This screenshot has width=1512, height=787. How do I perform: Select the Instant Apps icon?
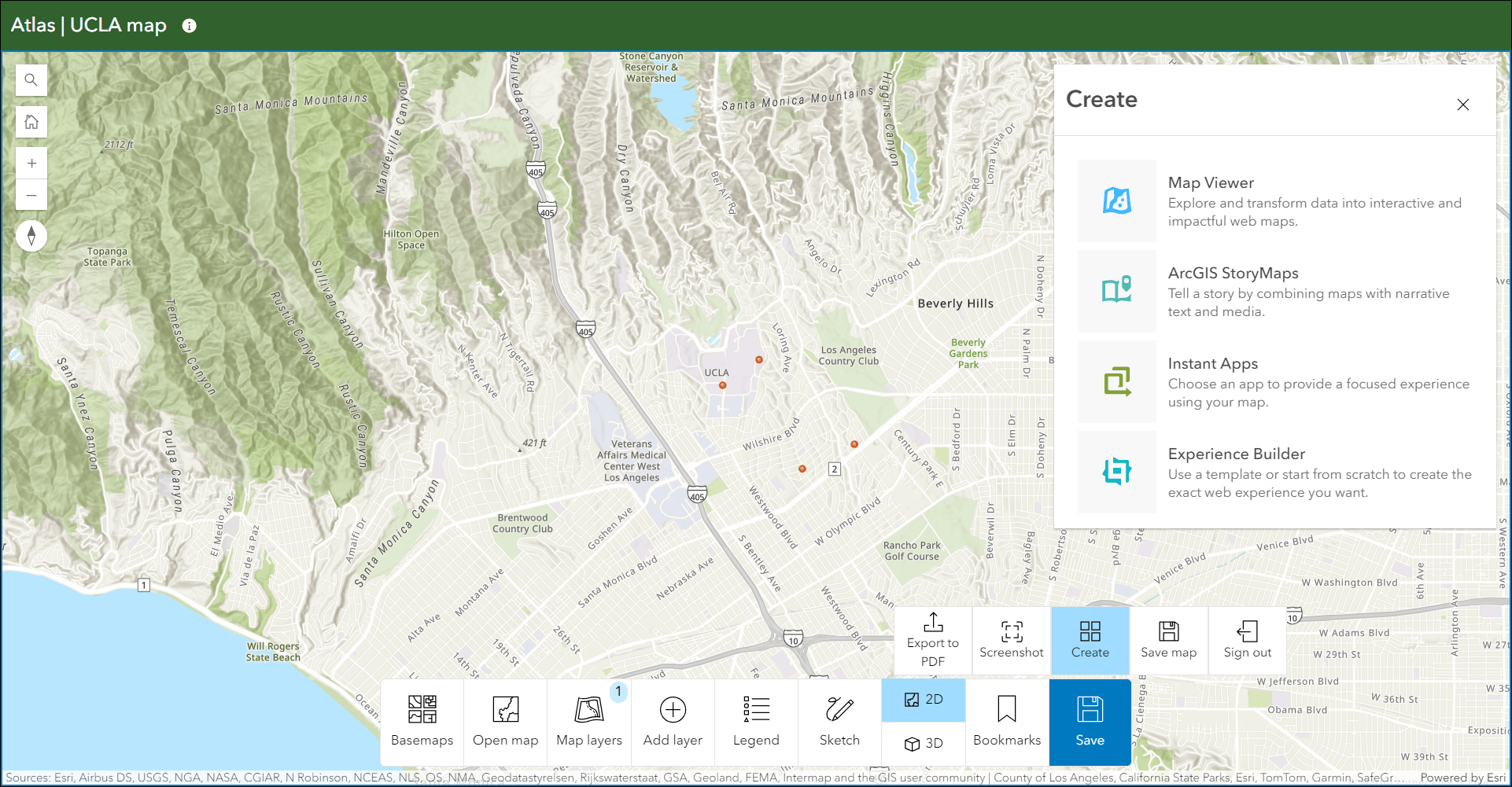click(x=1117, y=382)
